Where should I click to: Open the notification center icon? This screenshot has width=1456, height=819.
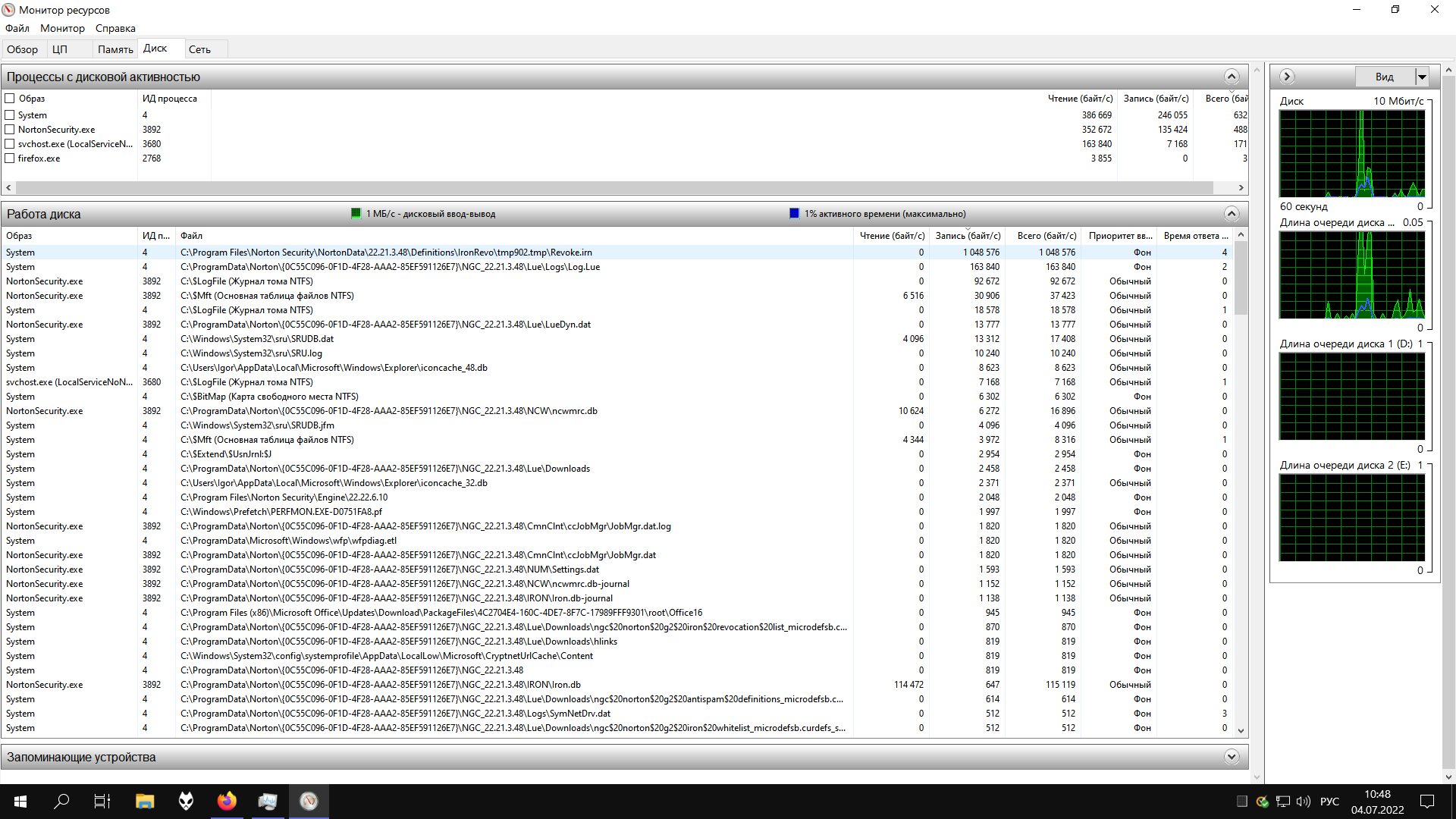pos(1427,802)
